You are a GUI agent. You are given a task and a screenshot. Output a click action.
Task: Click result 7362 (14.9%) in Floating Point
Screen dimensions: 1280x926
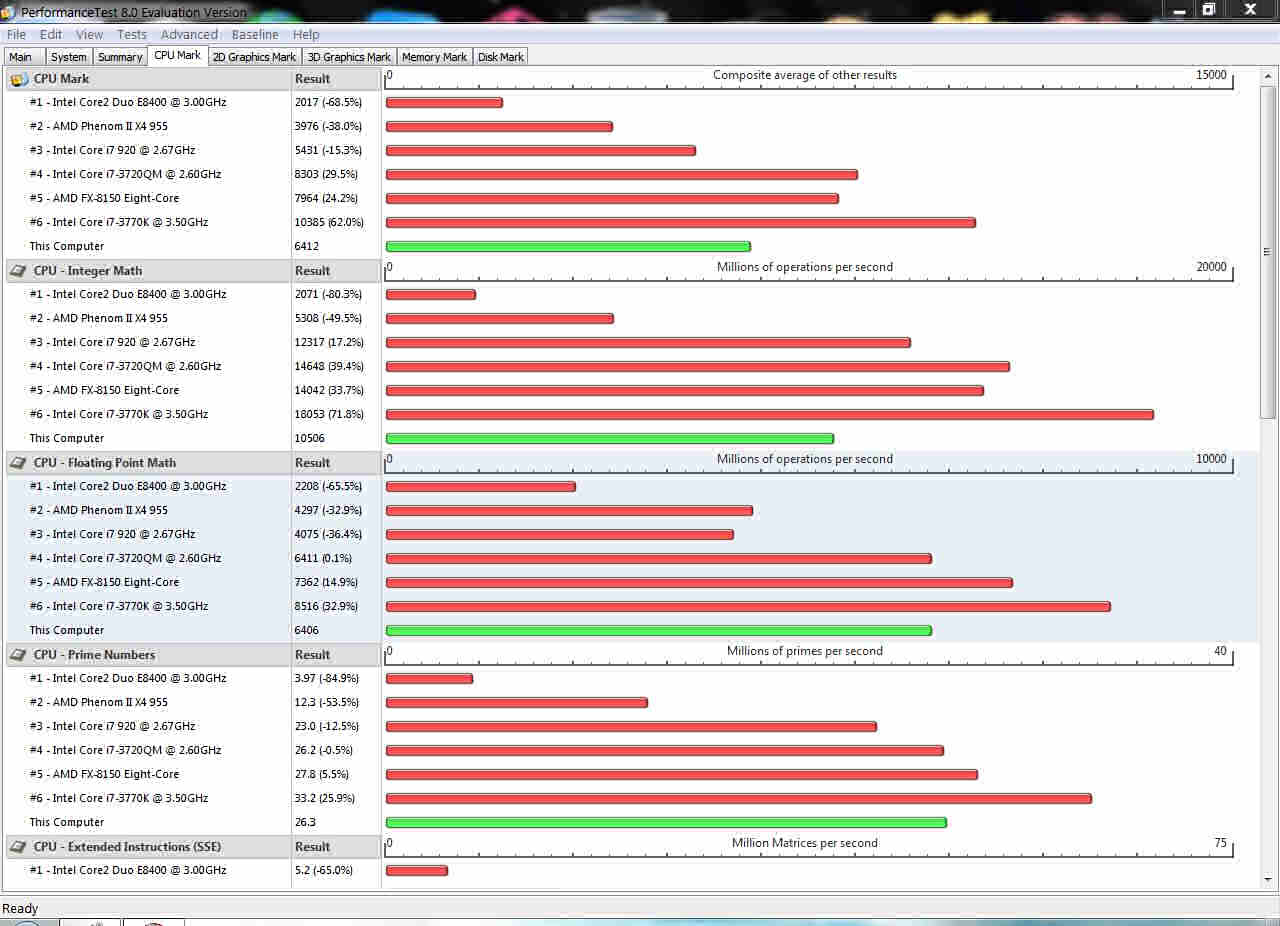tap(326, 582)
